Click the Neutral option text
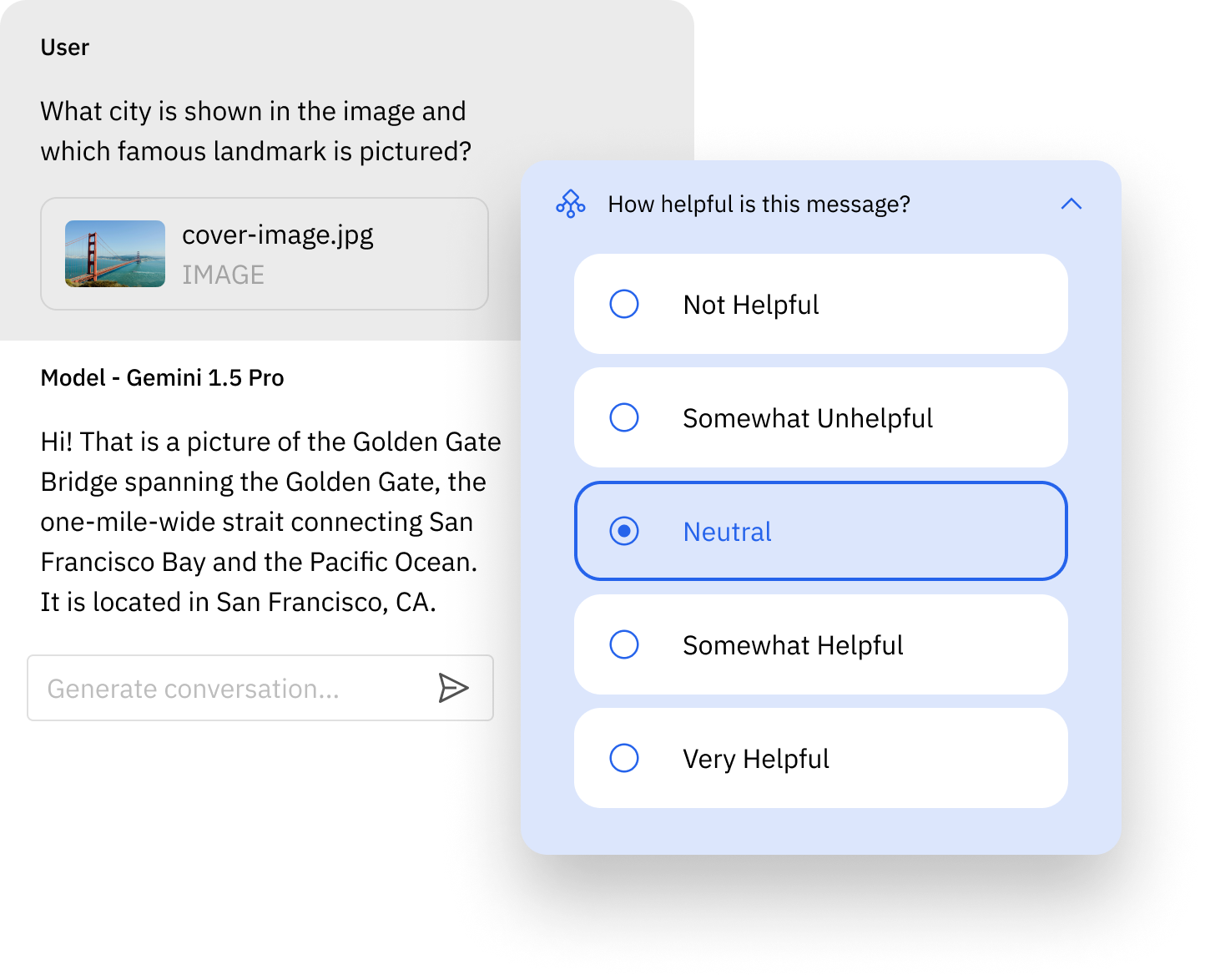Image resolution: width=1205 pixels, height=980 pixels. 727,532
